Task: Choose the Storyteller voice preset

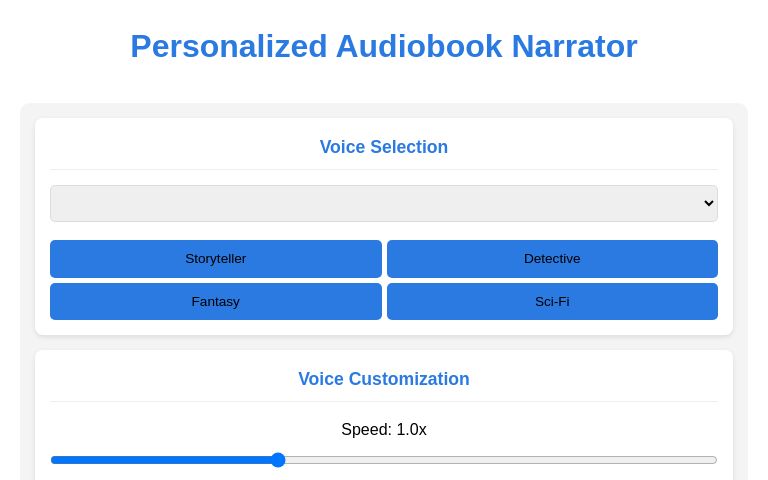Action: click(x=216, y=259)
